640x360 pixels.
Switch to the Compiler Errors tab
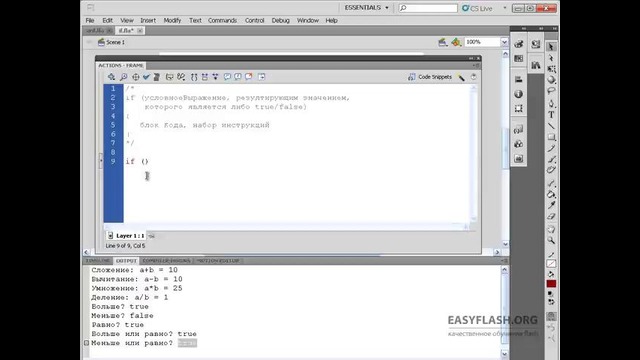coord(167,260)
